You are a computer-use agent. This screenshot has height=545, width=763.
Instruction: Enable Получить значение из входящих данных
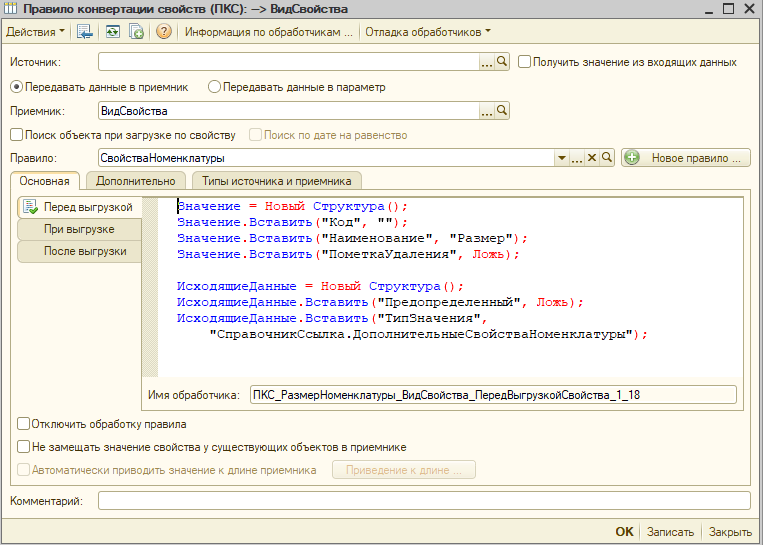coord(524,62)
